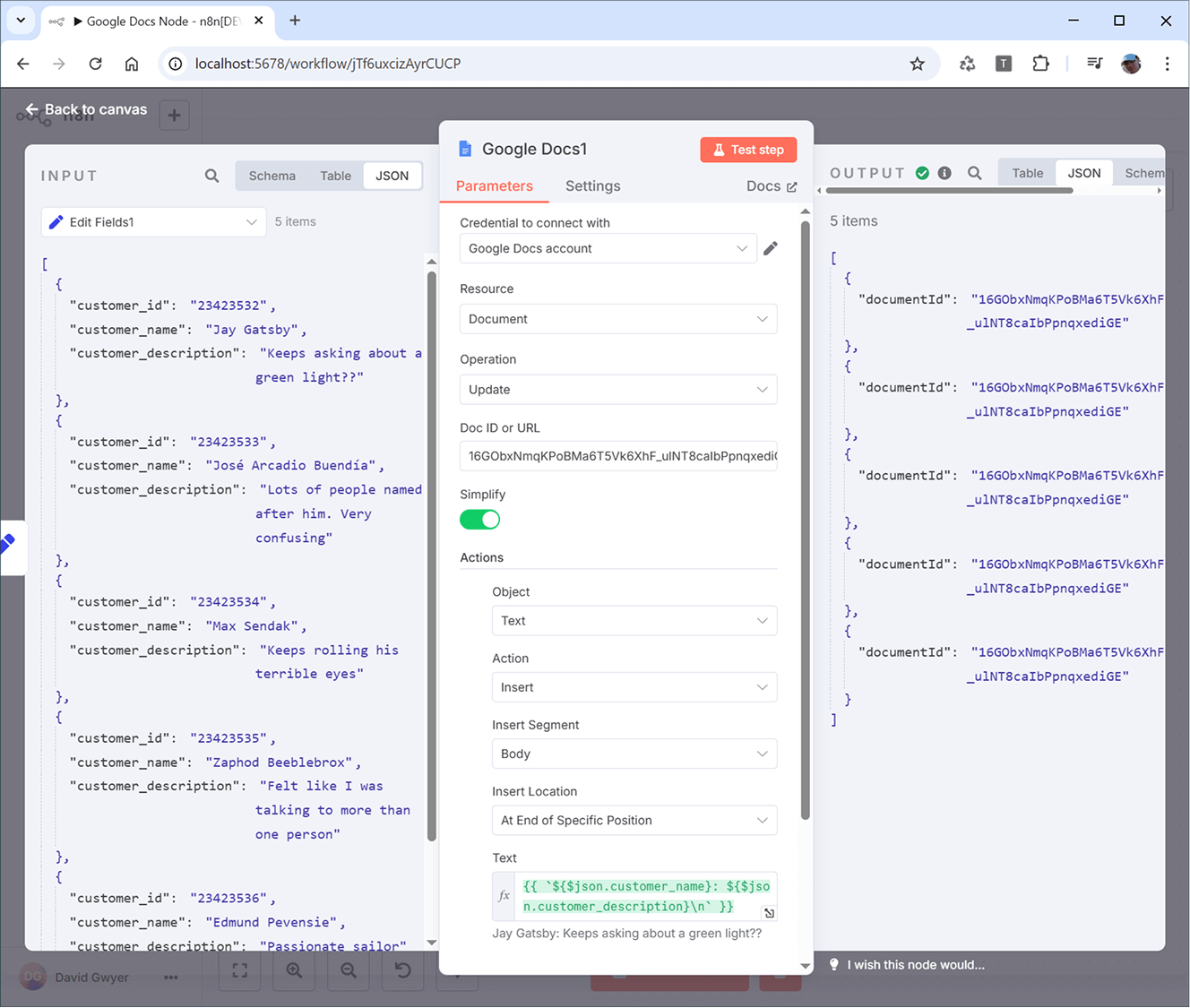Open Edit Fields1 input node dropdown
This screenshot has width=1190, height=1008.
pyautogui.click(x=154, y=222)
